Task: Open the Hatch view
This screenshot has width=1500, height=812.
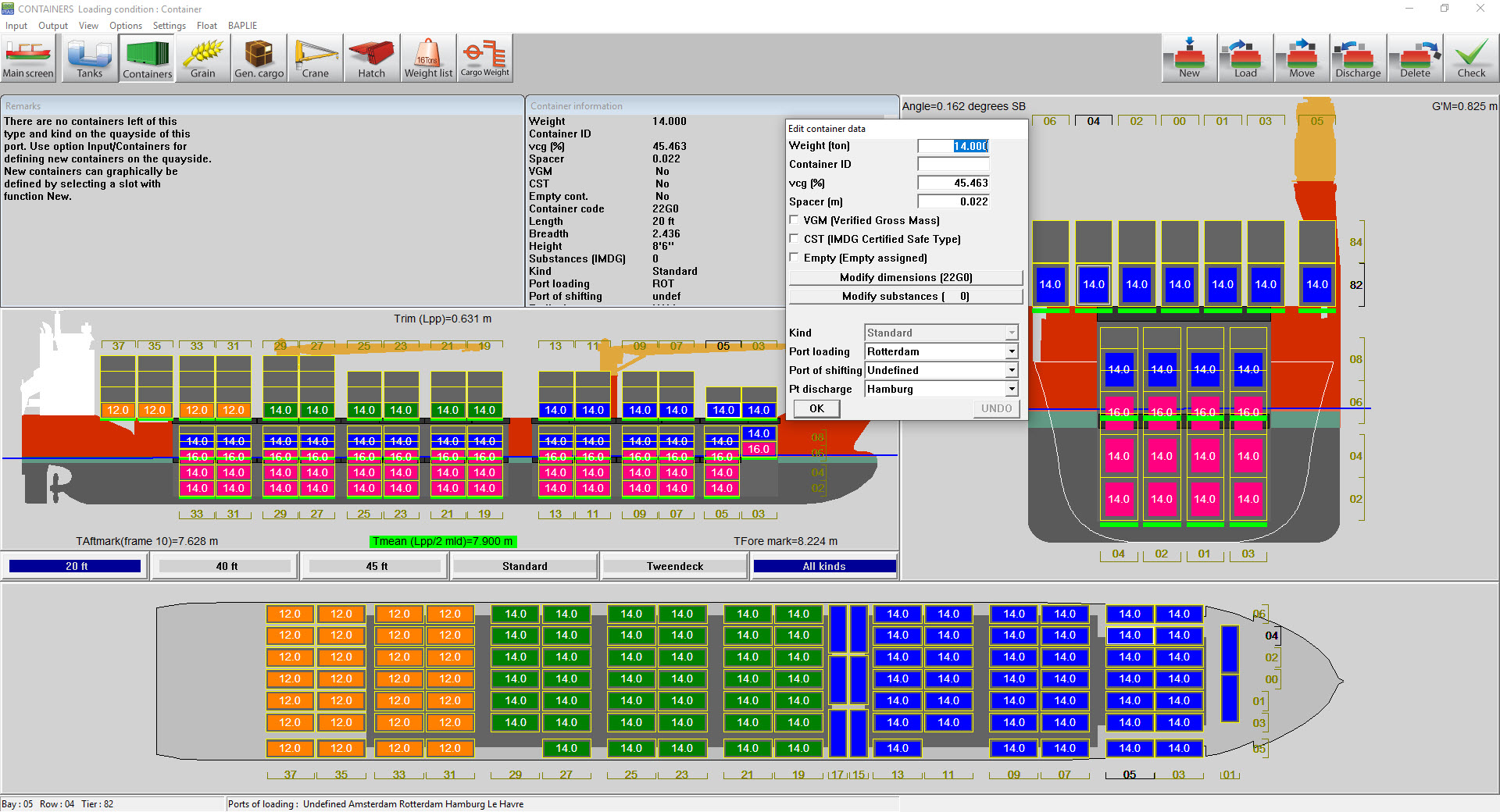Action: click(x=371, y=57)
